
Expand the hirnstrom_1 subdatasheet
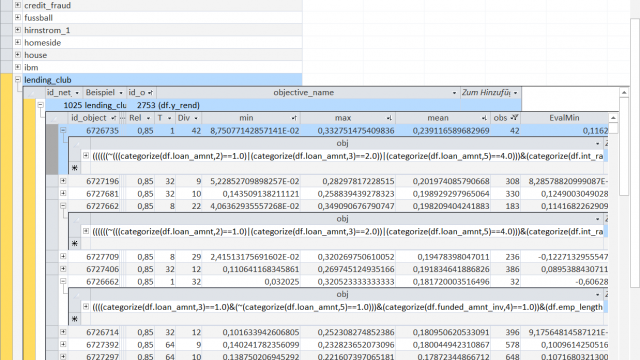(18, 30)
